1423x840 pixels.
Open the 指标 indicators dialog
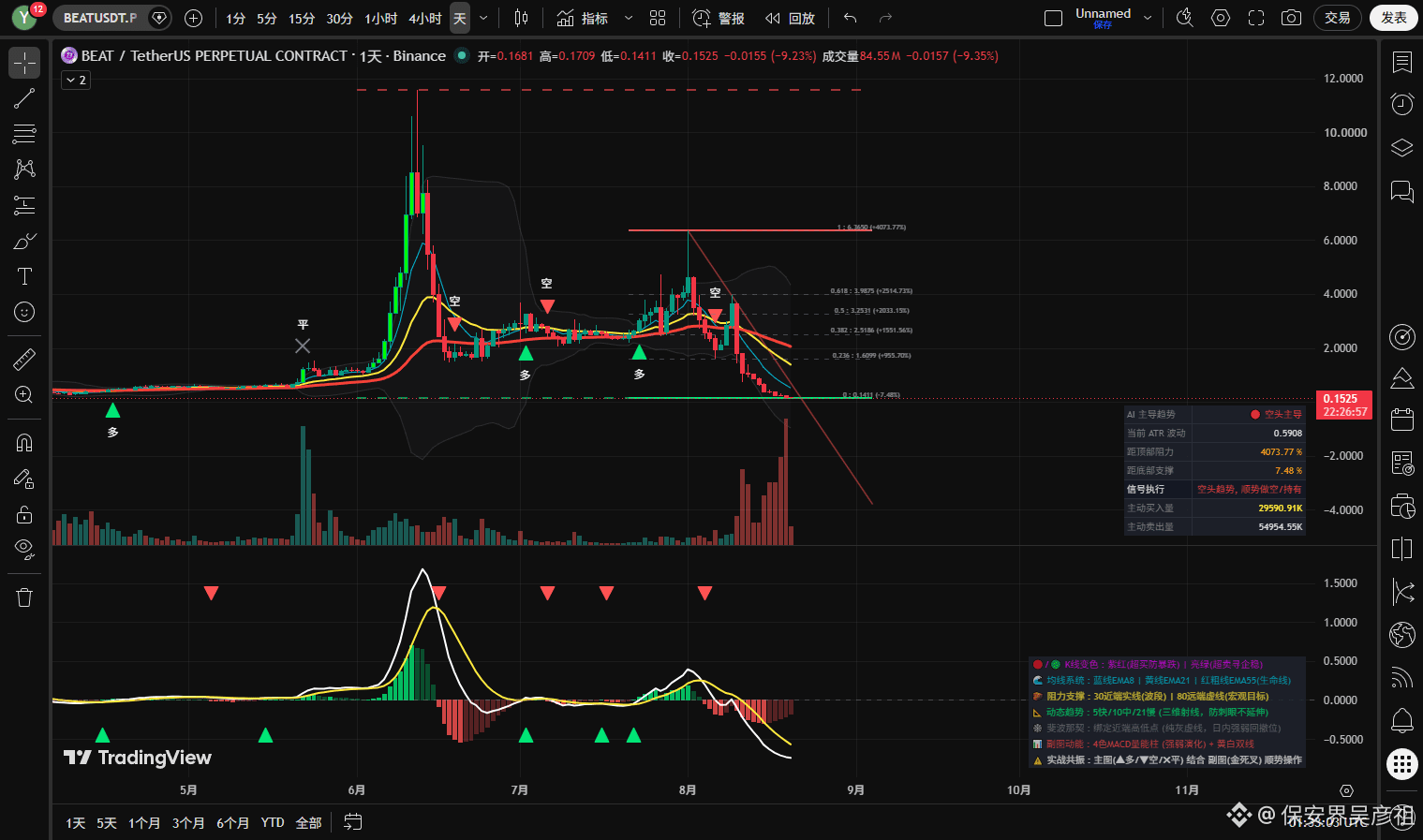click(583, 18)
